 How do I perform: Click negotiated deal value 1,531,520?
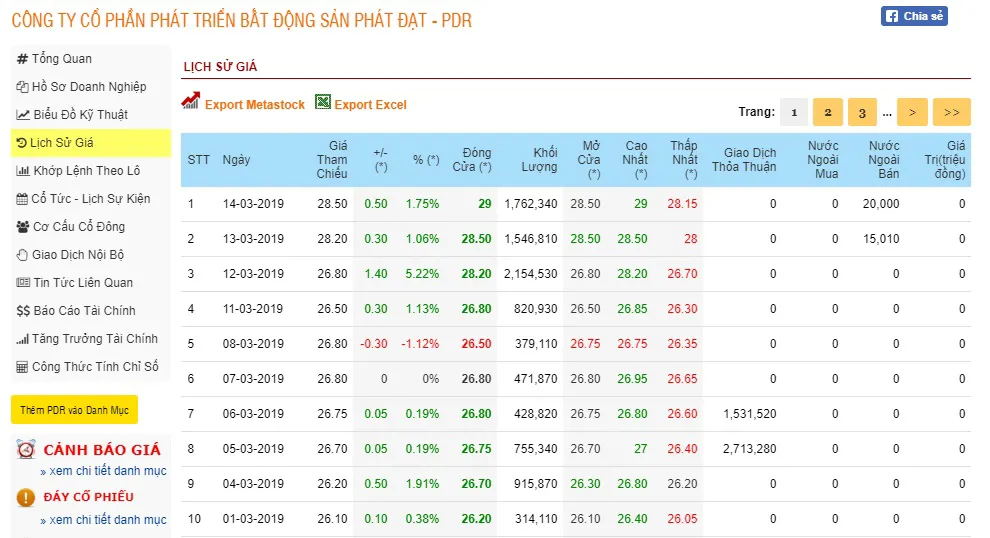click(x=749, y=414)
